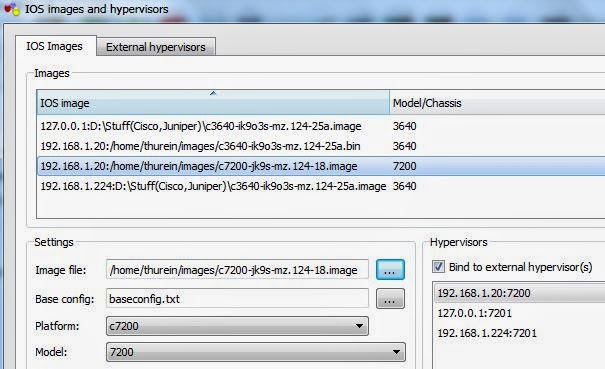The height and width of the screenshot is (369, 605).
Task: Select the 127.0.0.1 c3640 image row
Action: point(321,126)
